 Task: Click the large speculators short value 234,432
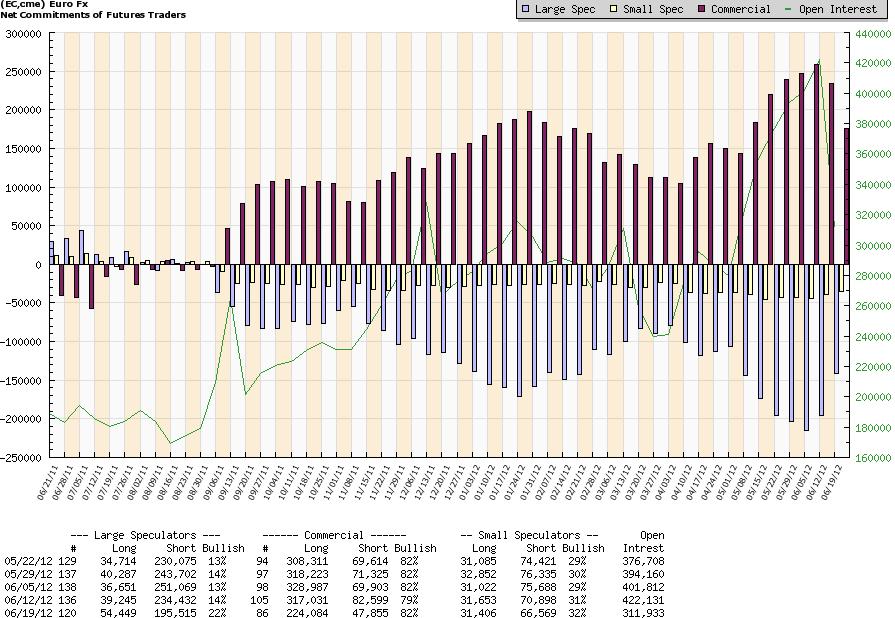[175, 600]
